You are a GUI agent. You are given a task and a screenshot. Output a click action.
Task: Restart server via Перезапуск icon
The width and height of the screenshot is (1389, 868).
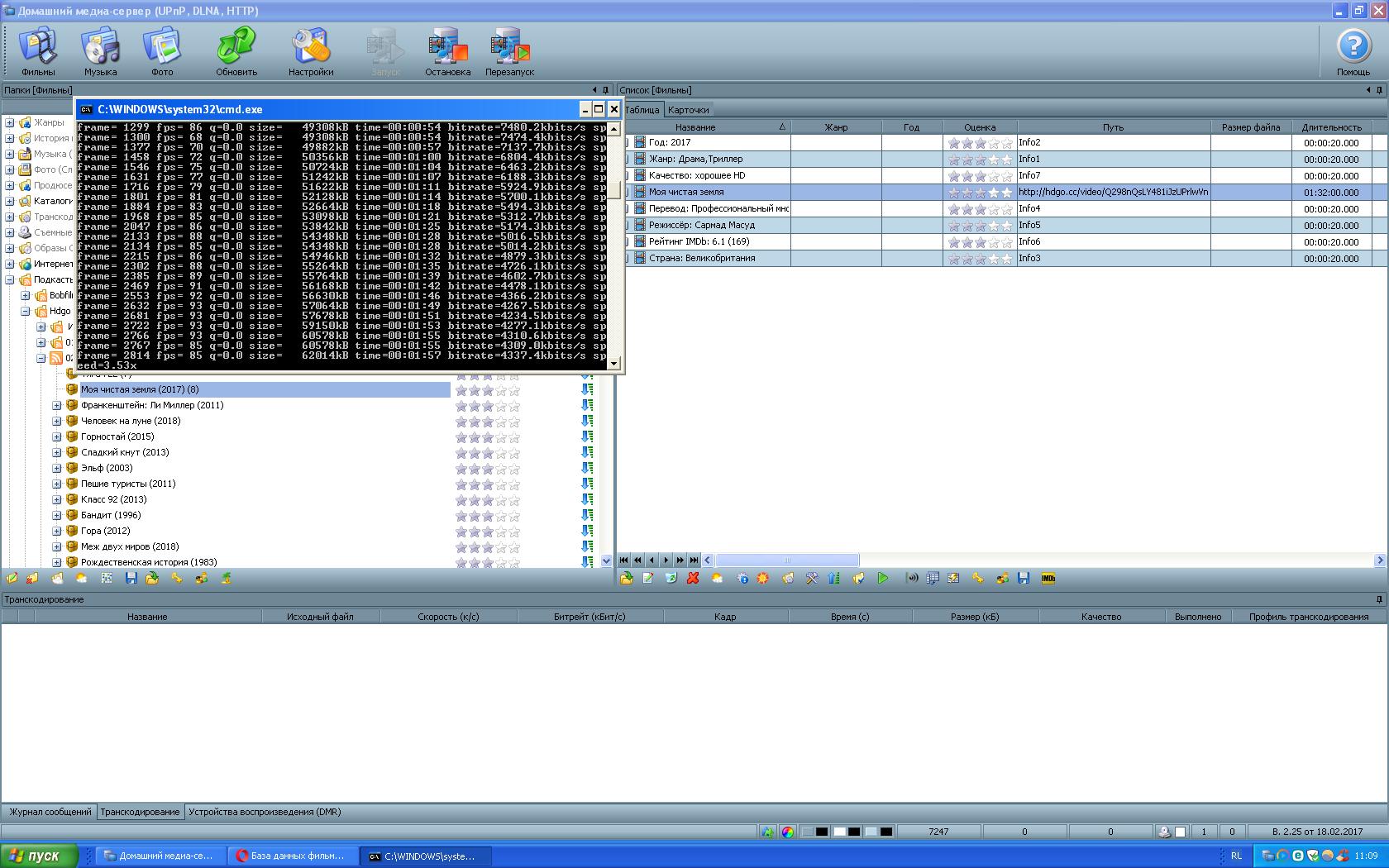(x=509, y=51)
